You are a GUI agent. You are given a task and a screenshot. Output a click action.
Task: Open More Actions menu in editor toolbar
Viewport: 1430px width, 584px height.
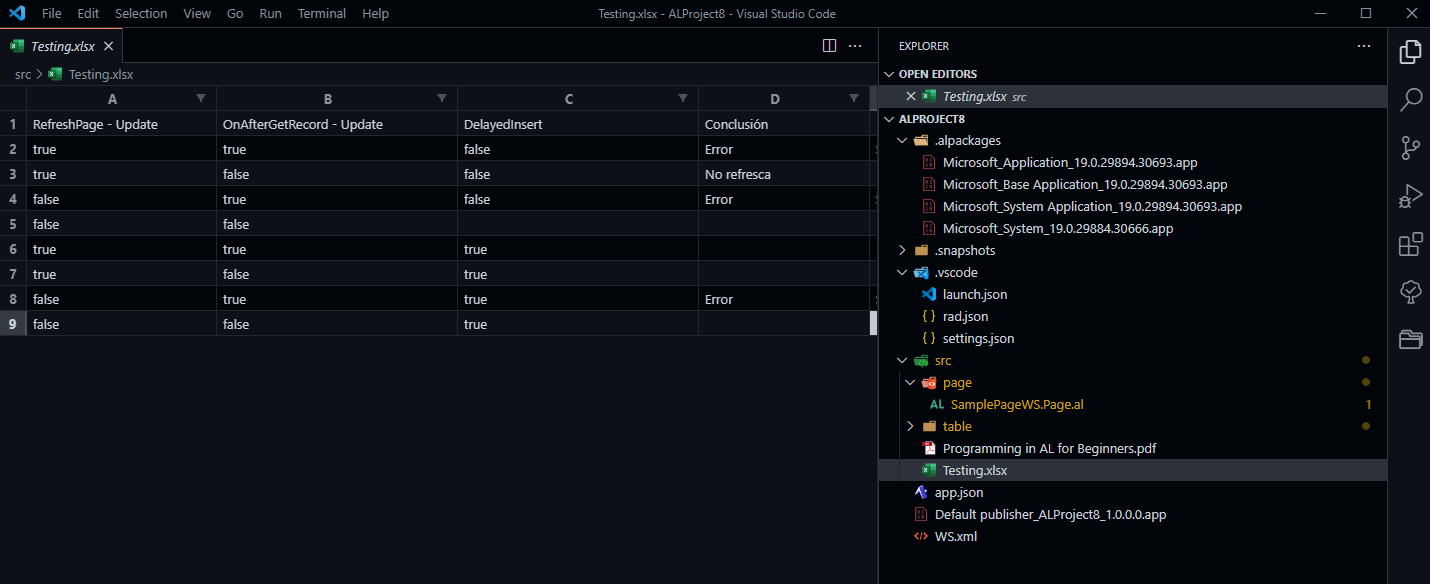point(855,45)
